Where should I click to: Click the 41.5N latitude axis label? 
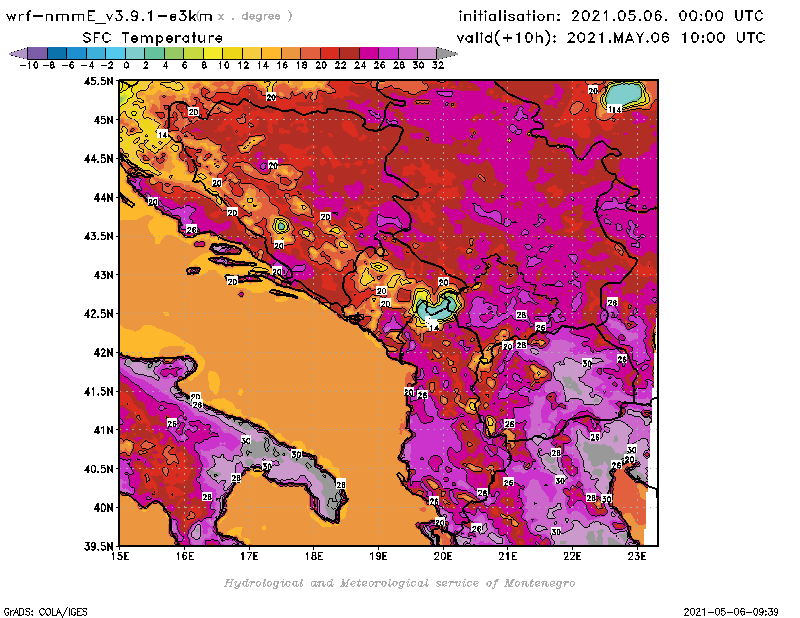click(x=98, y=391)
